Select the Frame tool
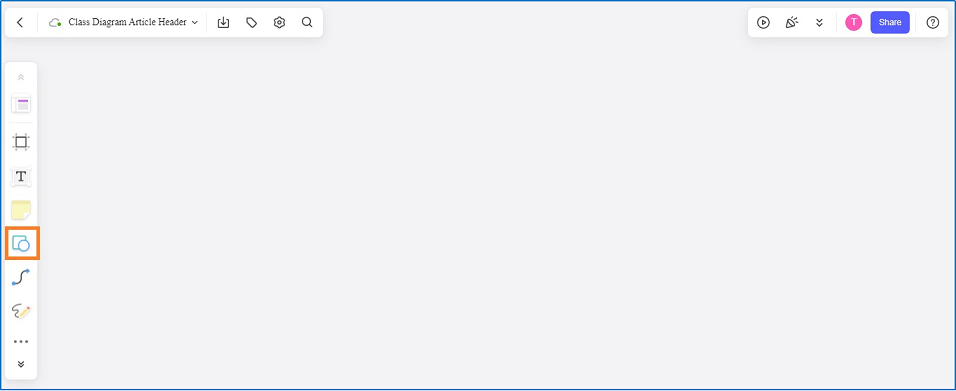Image resolution: width=956 pixels, height=391 pixels. 21,142
